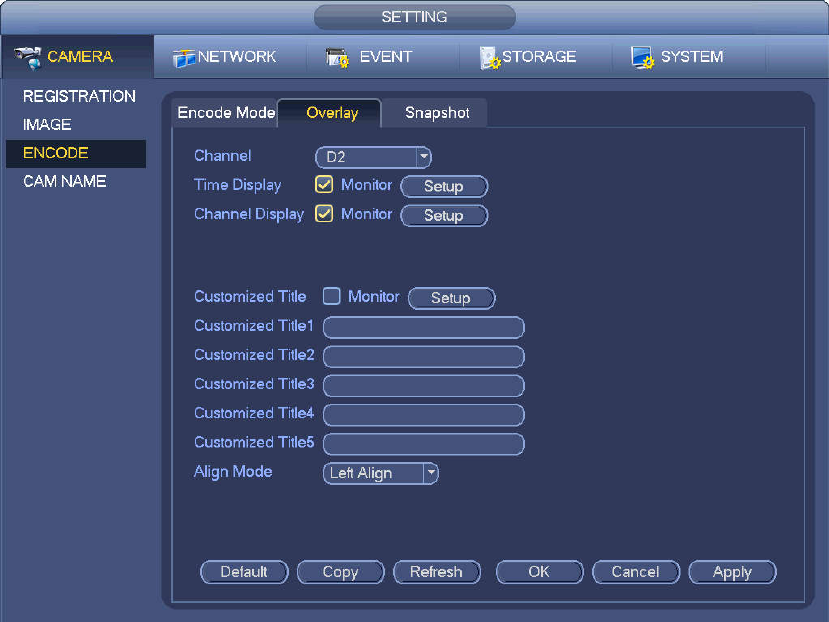The image size is (829, 622).
Task: Open the EVENT settings section
Action: (385, 57)
